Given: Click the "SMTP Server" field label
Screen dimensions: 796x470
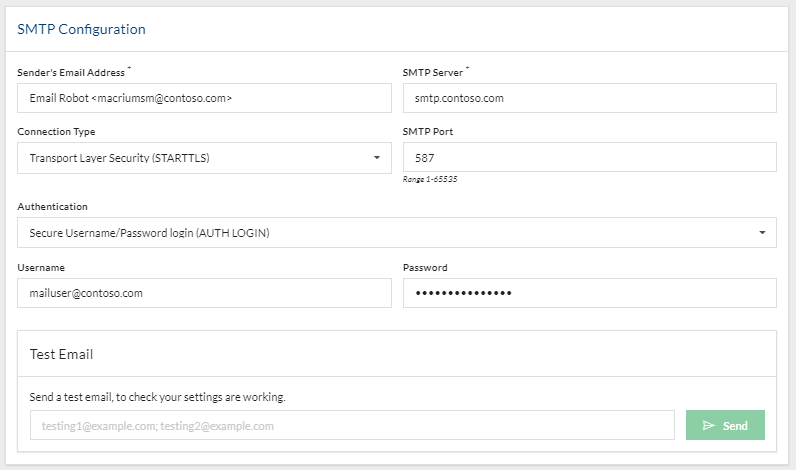Looking at the screenshot, I should tap(434, 72).
